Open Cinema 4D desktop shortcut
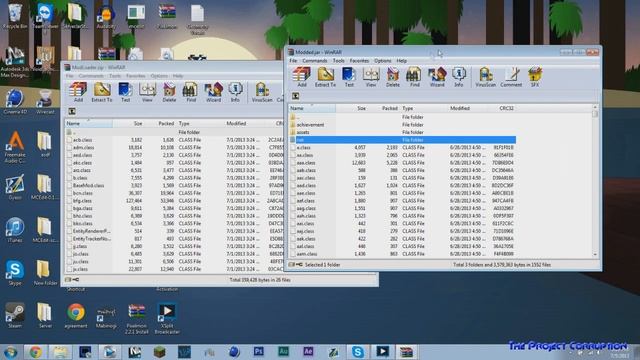The height and width of the screenshot is (360, 640). [x=15, y=102]
